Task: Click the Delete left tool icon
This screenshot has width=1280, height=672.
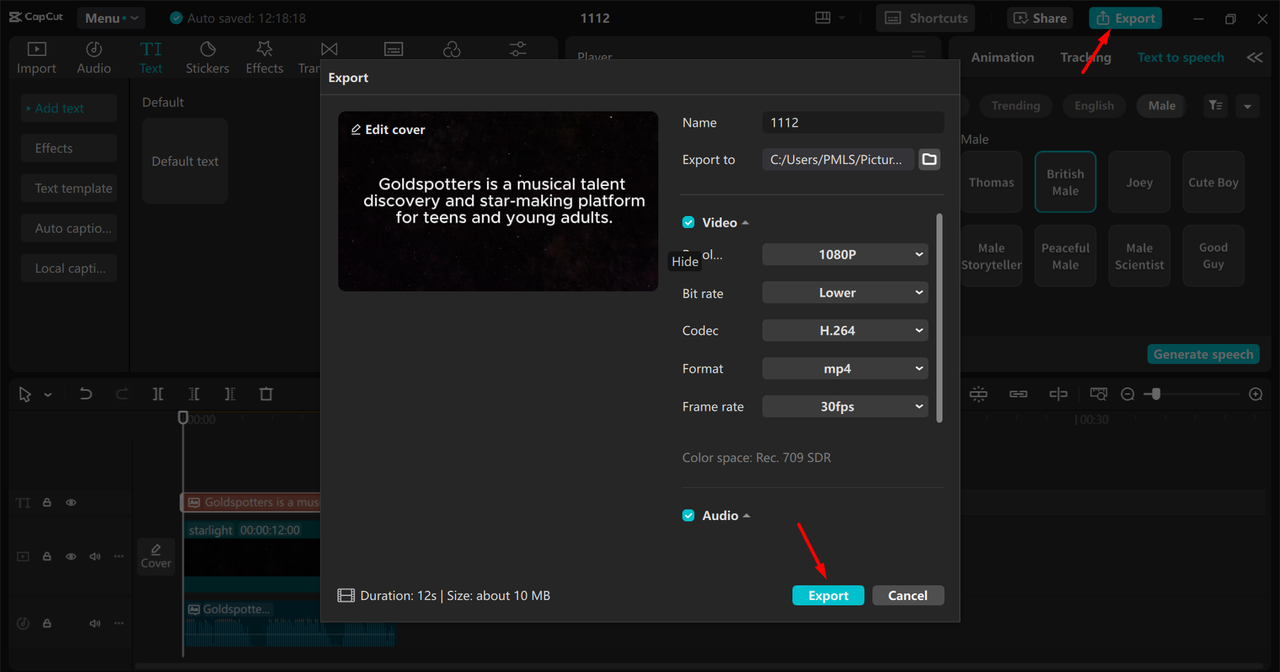Action: [x=194, y=394]
